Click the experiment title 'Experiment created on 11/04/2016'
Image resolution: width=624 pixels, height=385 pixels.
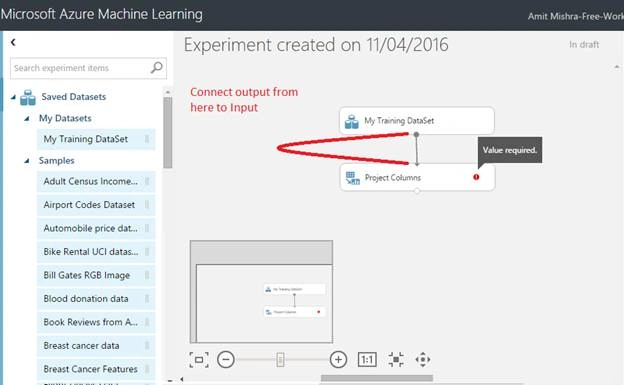[x=316, y=45]
